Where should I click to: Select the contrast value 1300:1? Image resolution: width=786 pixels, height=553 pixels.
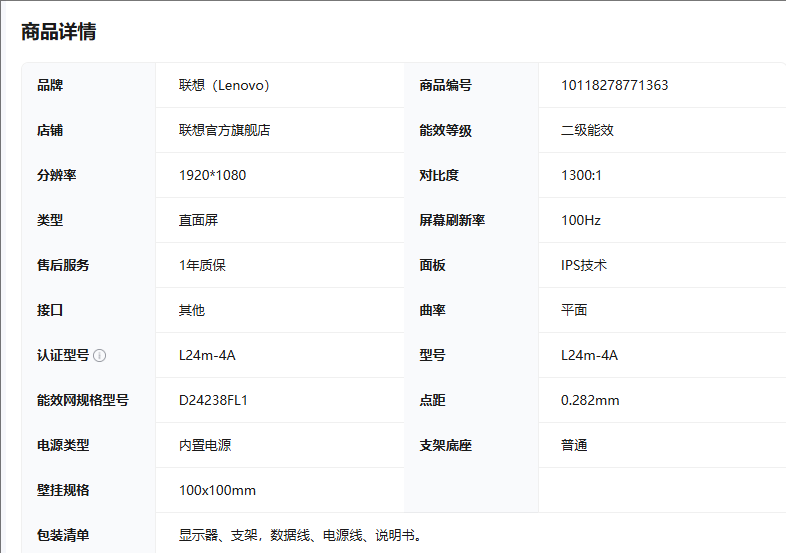tap(581, 175)
